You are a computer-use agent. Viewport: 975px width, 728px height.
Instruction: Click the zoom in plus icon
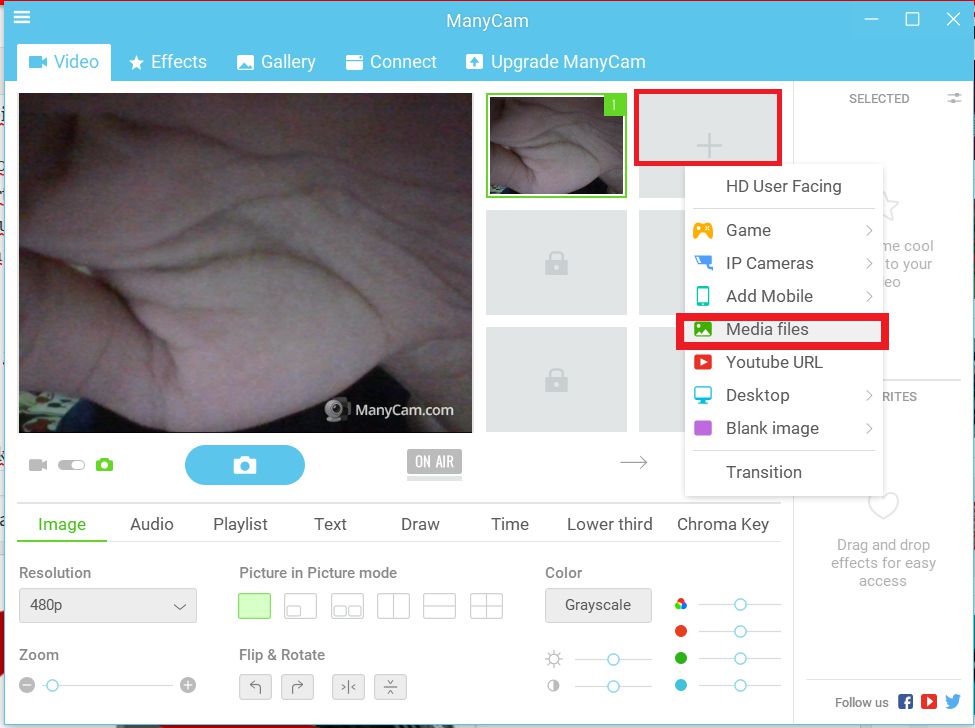coord(188,685)
